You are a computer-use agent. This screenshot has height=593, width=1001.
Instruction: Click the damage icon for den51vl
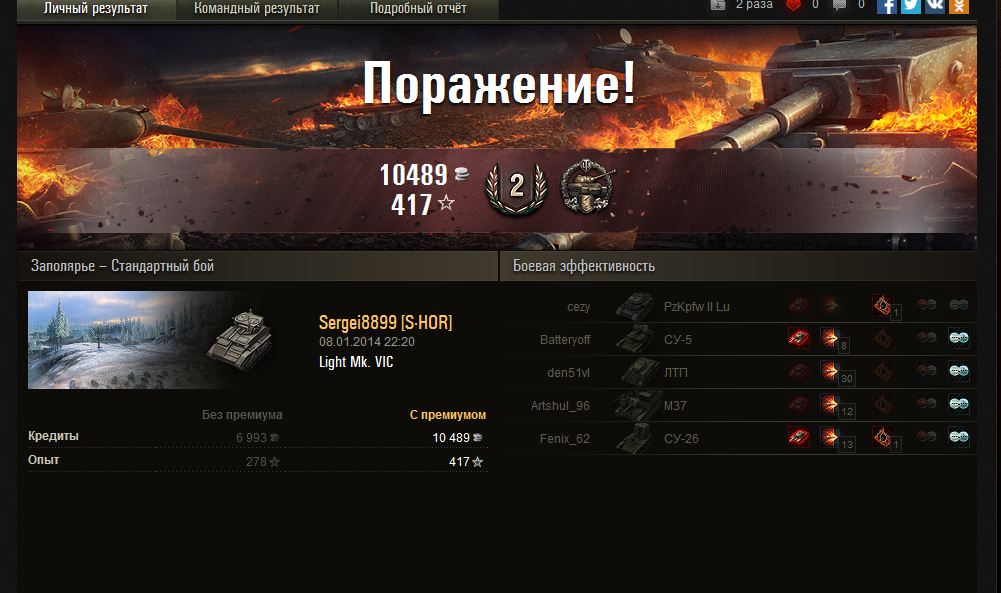[x=830, y=370]
